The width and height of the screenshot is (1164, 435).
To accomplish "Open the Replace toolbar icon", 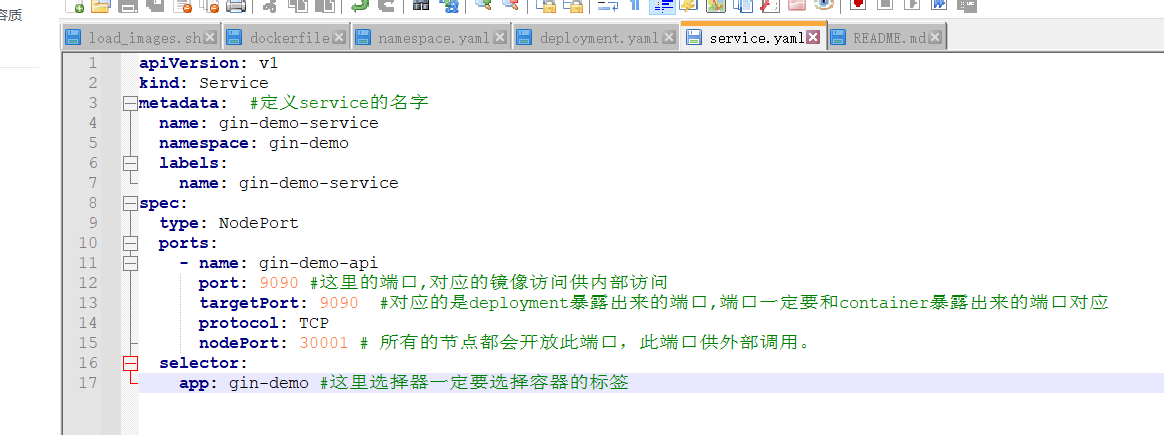I will click(449, 6).
